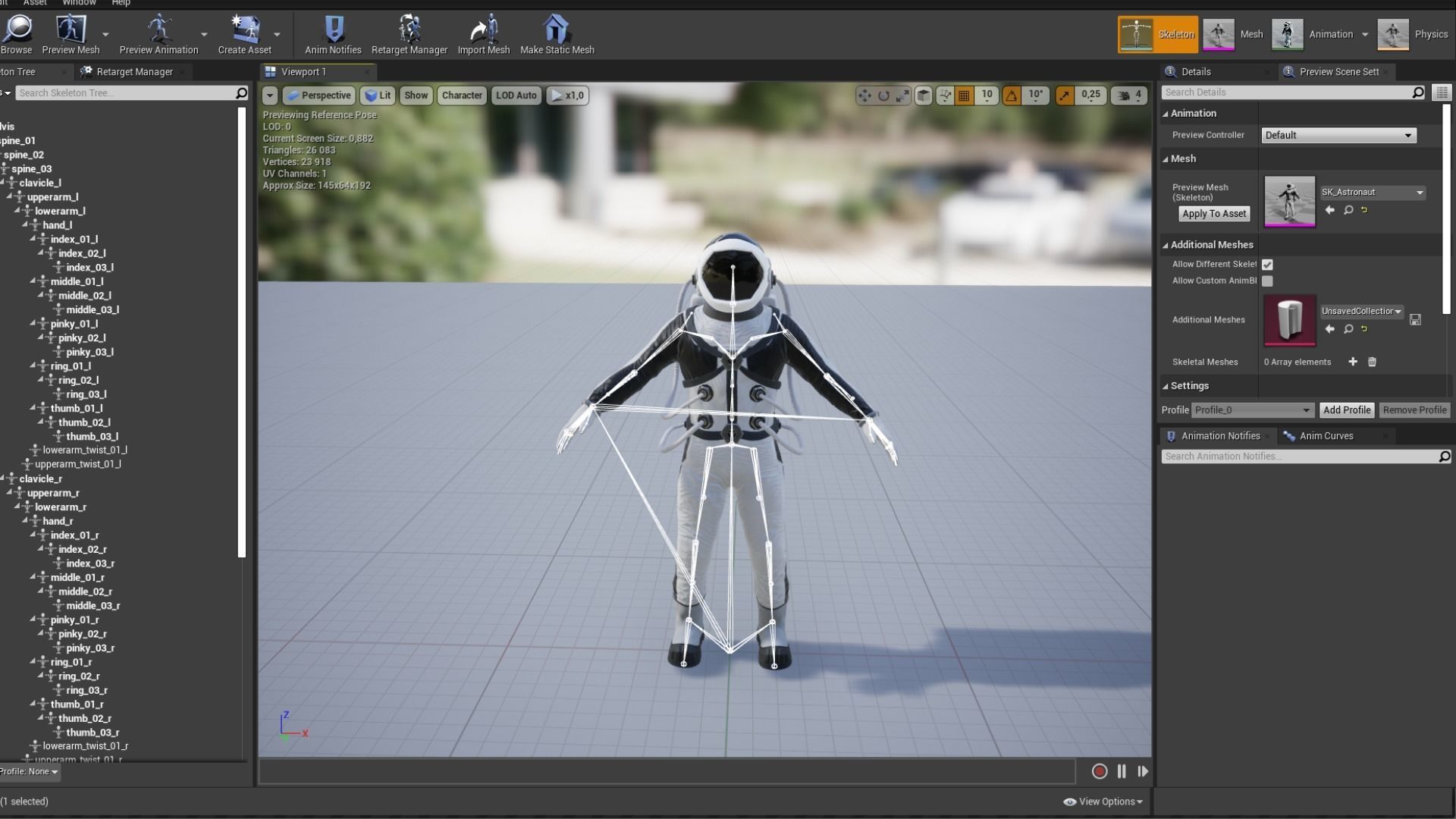Collapse the hand_l tree node

click(25, 224)
